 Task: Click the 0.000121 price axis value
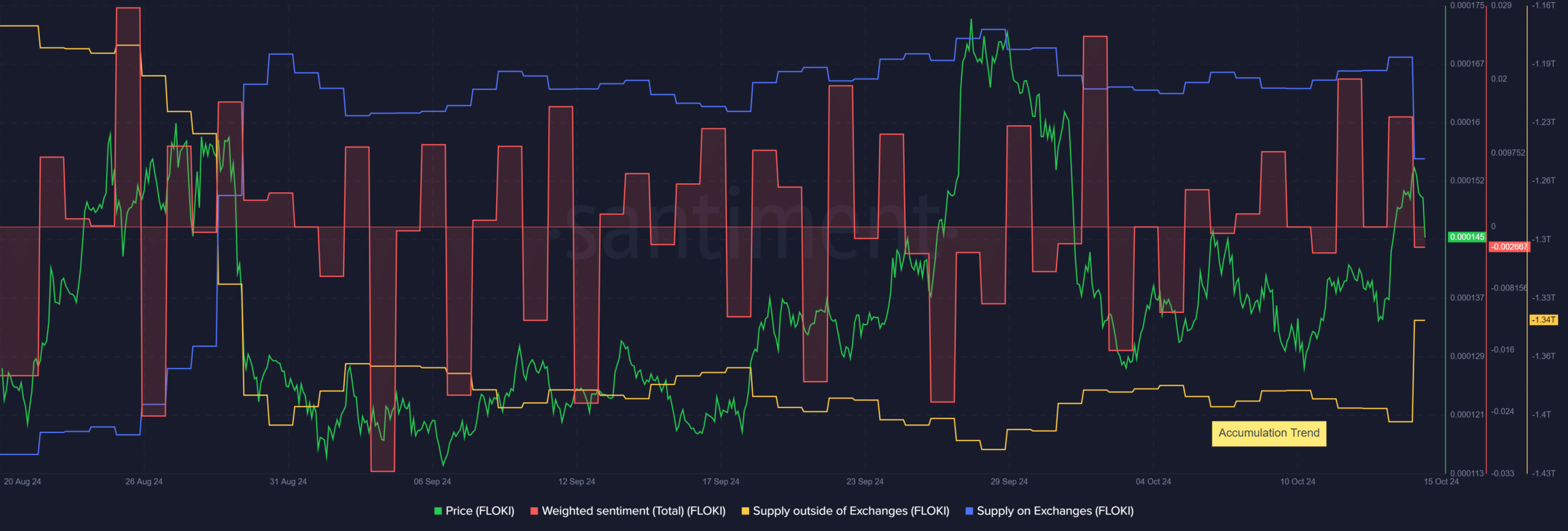pyautogui.click(x=1467, y=415)
